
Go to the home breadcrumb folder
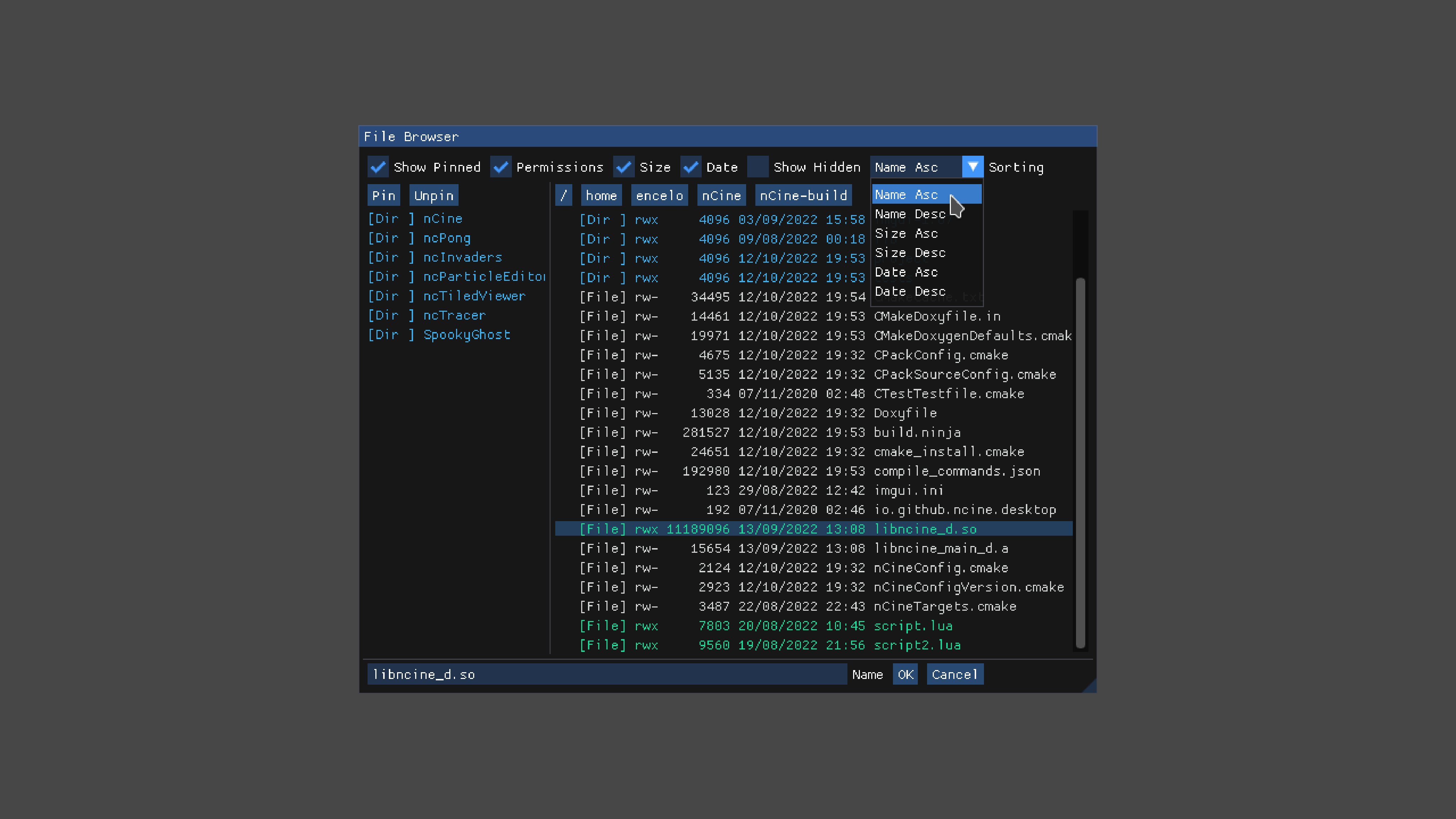click(601, 196)
